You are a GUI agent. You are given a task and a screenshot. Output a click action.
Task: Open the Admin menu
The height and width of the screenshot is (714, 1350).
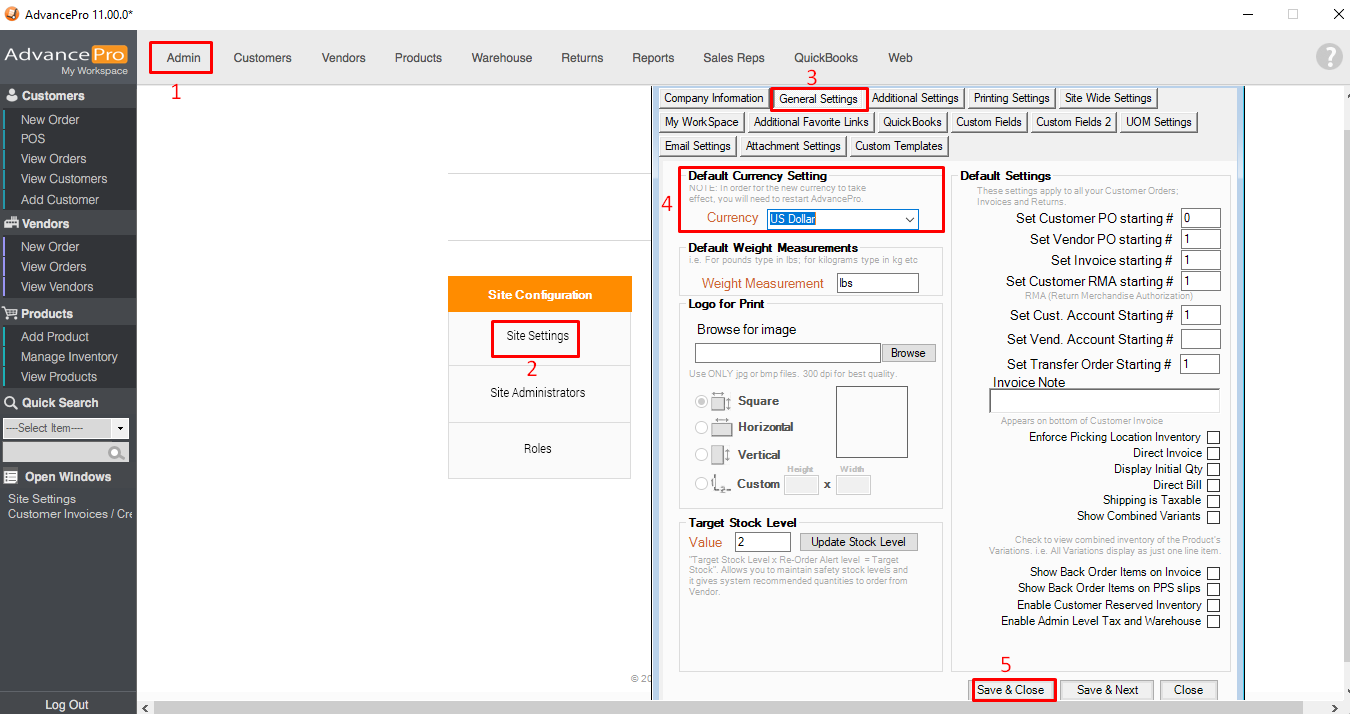click(183, 58)
